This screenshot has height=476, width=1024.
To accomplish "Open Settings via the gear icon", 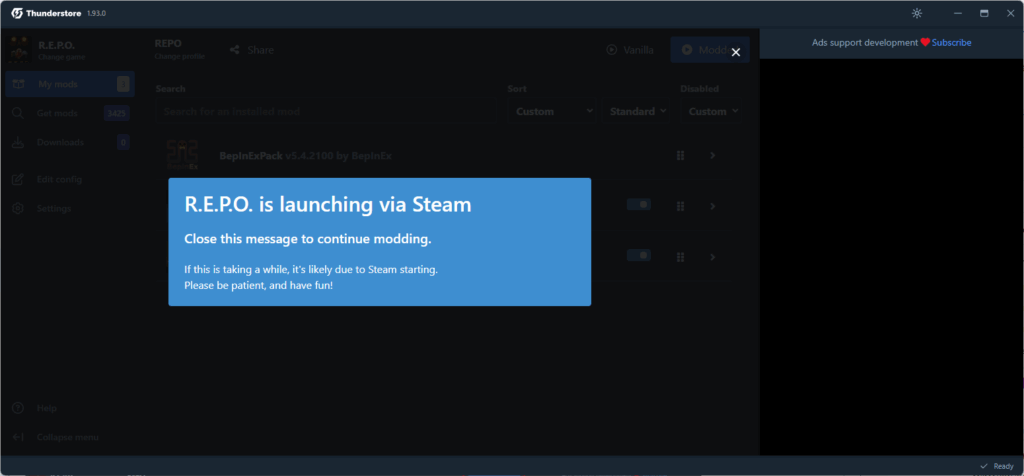I will point(18,208).
